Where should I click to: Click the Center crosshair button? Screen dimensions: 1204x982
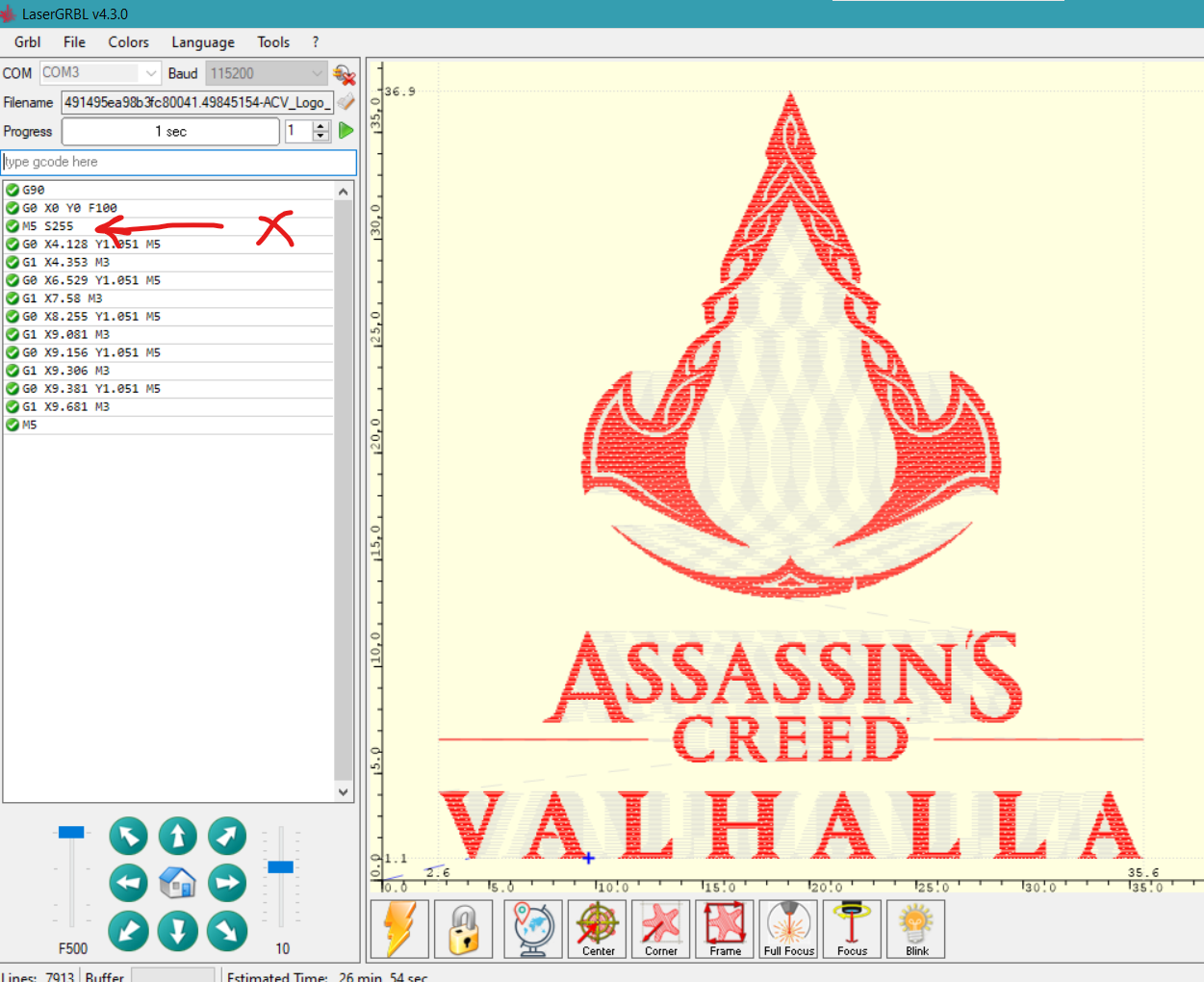pyautogui.click(x=598, y=928)
